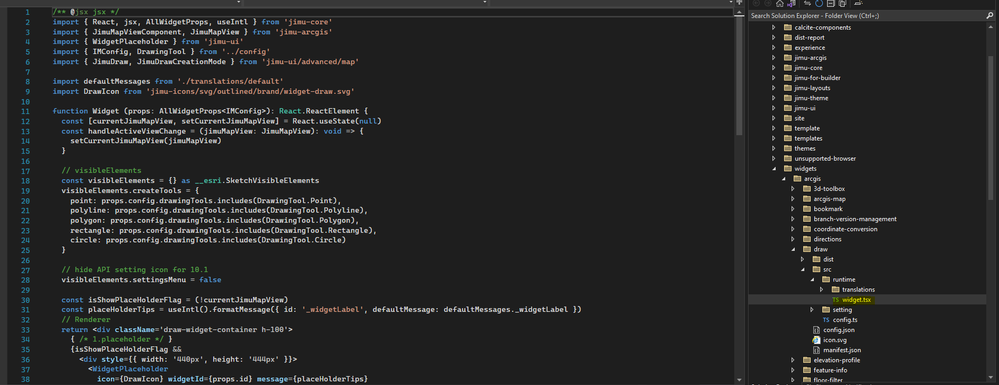Open config.json in the tree
The image size is (999, 385).
(x=839, y=330)
